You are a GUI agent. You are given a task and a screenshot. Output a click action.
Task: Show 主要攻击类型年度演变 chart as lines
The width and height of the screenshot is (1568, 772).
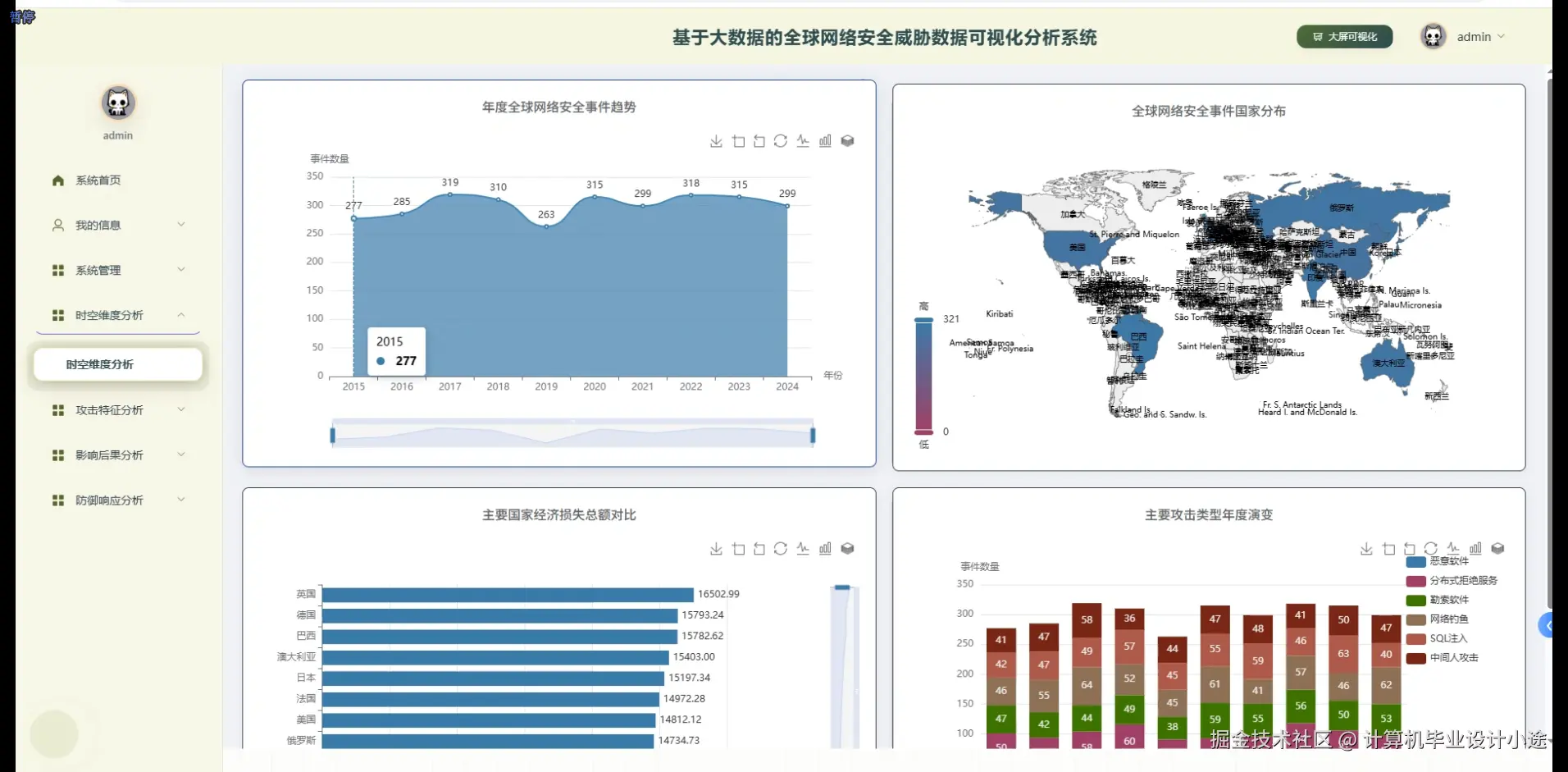[1453, 549]
